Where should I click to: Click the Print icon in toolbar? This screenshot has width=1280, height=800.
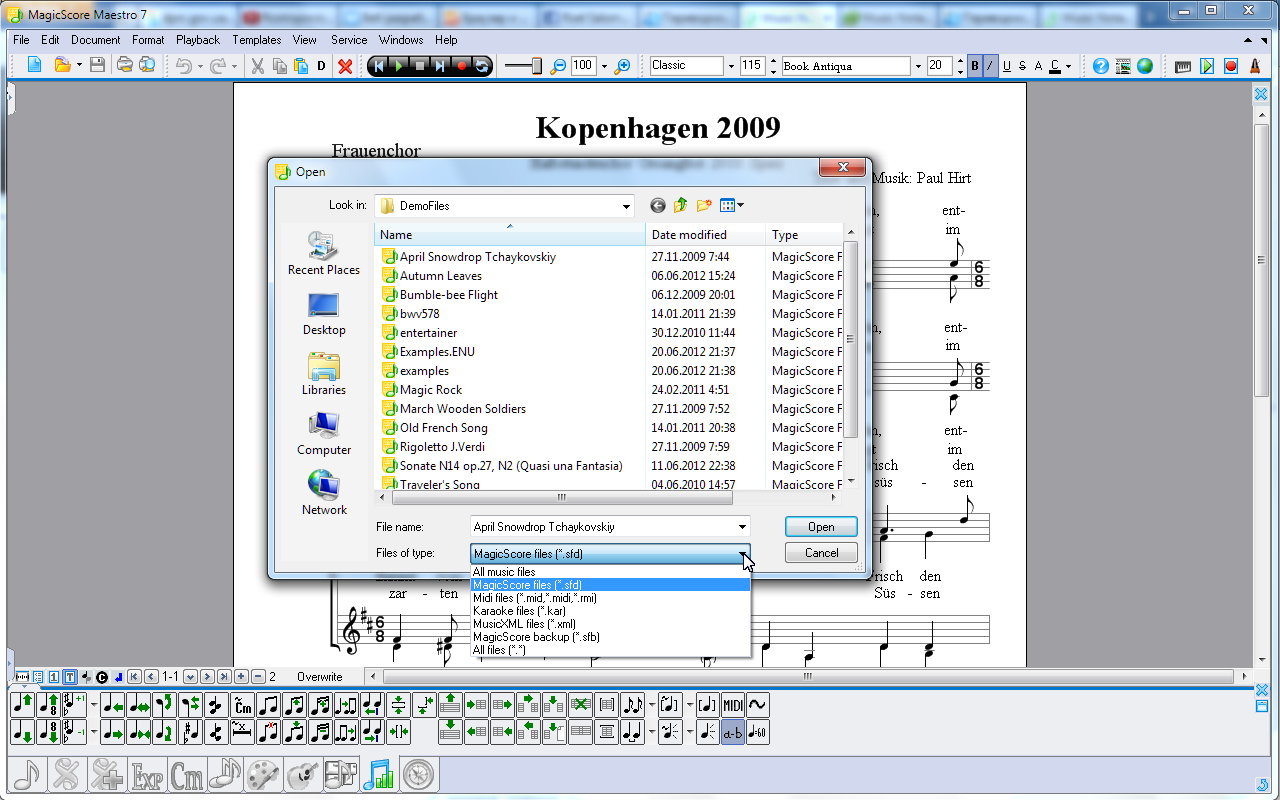[x=125, y=66]
